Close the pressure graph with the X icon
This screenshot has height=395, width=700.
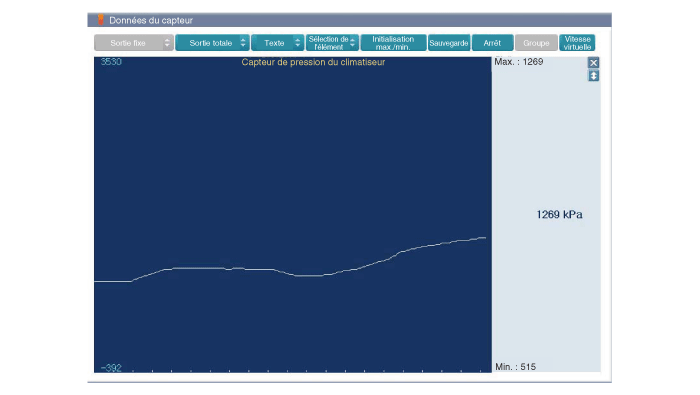pos(593,62)
